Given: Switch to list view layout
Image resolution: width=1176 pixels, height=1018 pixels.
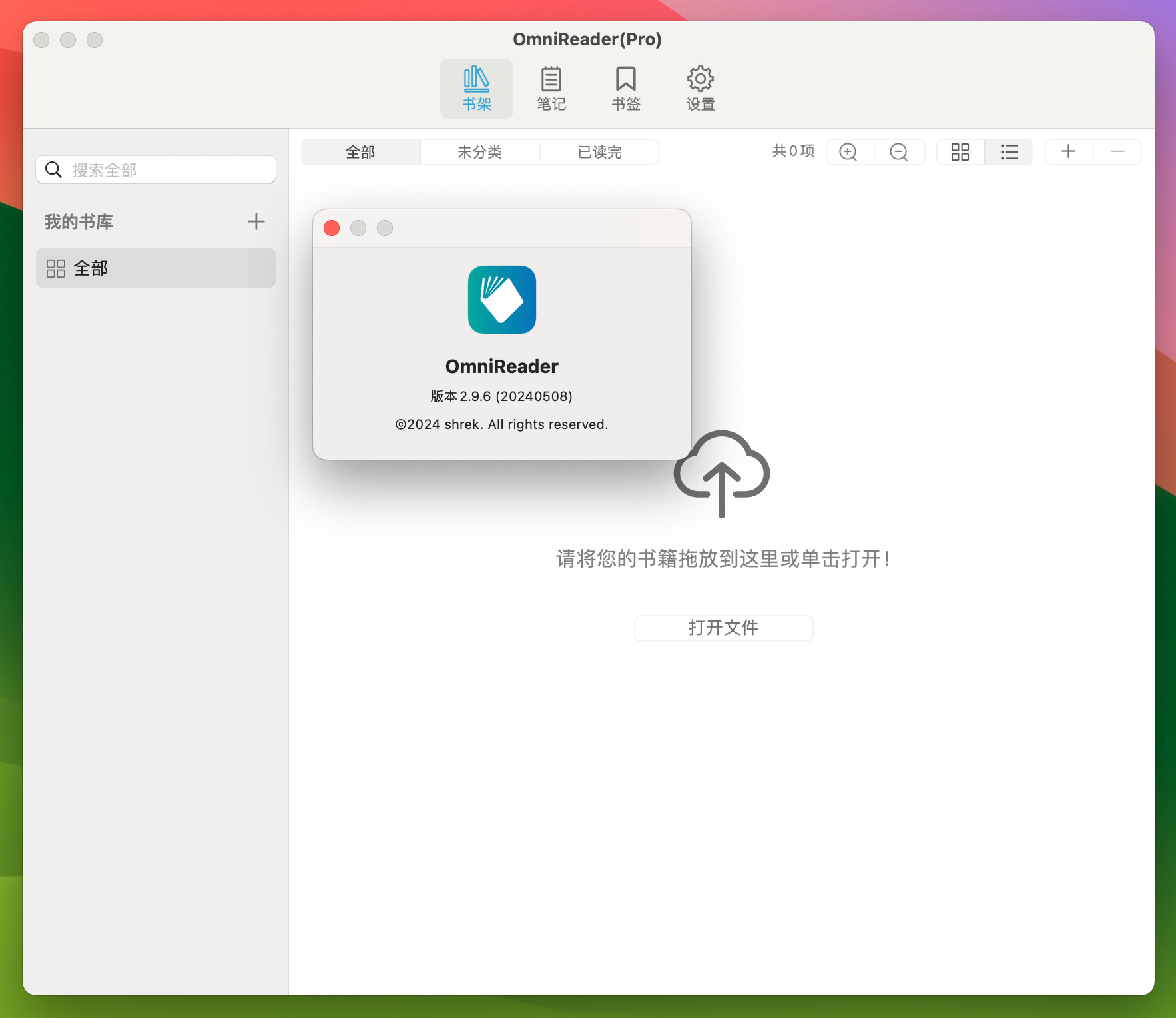Looking at the screenshot, I should pos(1009,152).
